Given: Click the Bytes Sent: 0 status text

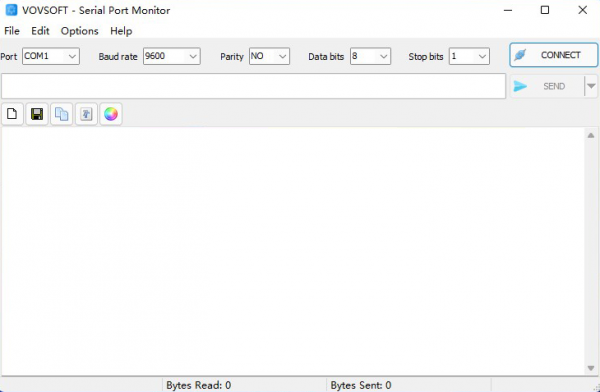Looking at the screenshot, I should coord(361,385).
